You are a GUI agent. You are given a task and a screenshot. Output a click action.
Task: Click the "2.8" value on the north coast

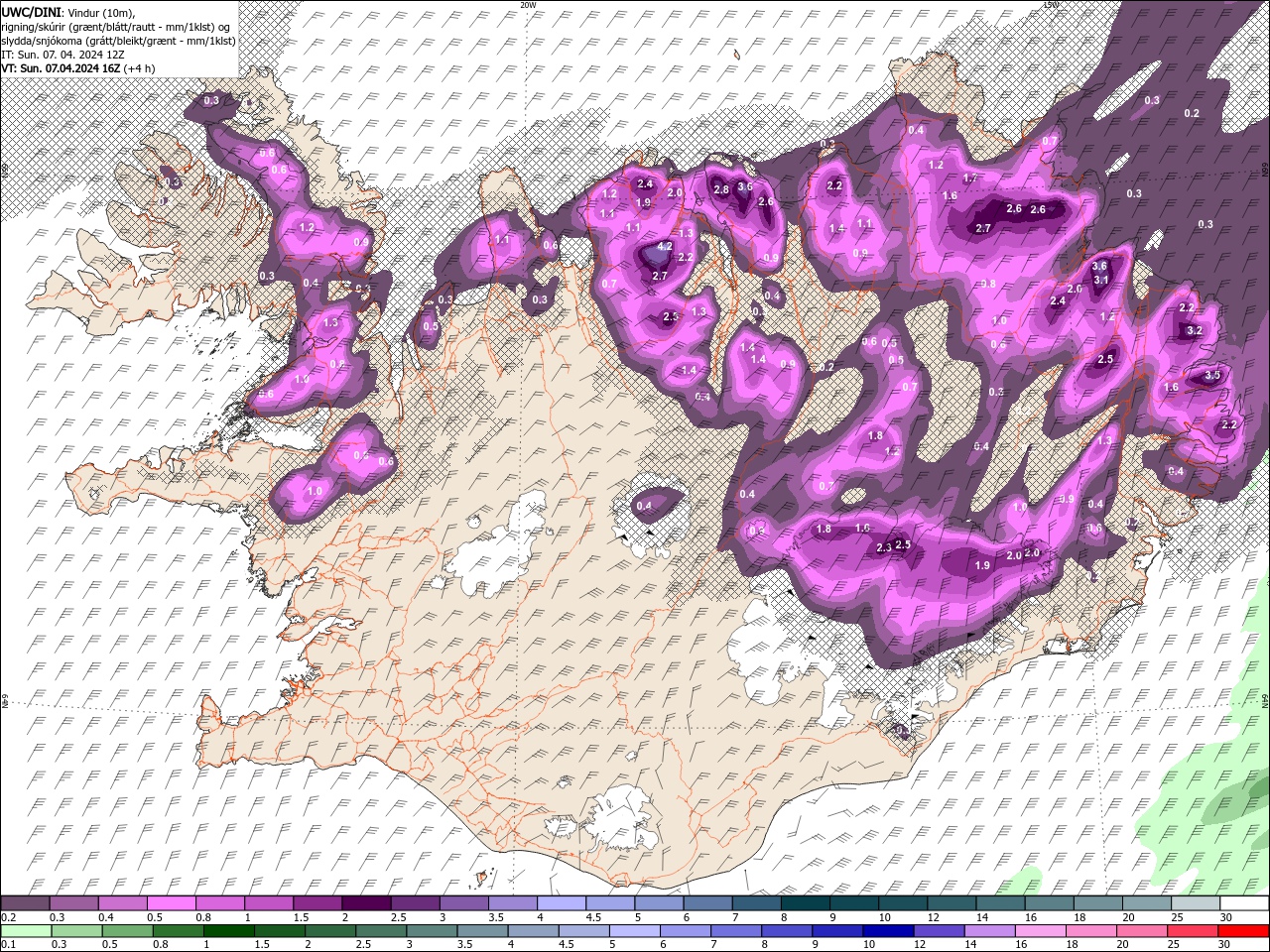pos(721,189)
